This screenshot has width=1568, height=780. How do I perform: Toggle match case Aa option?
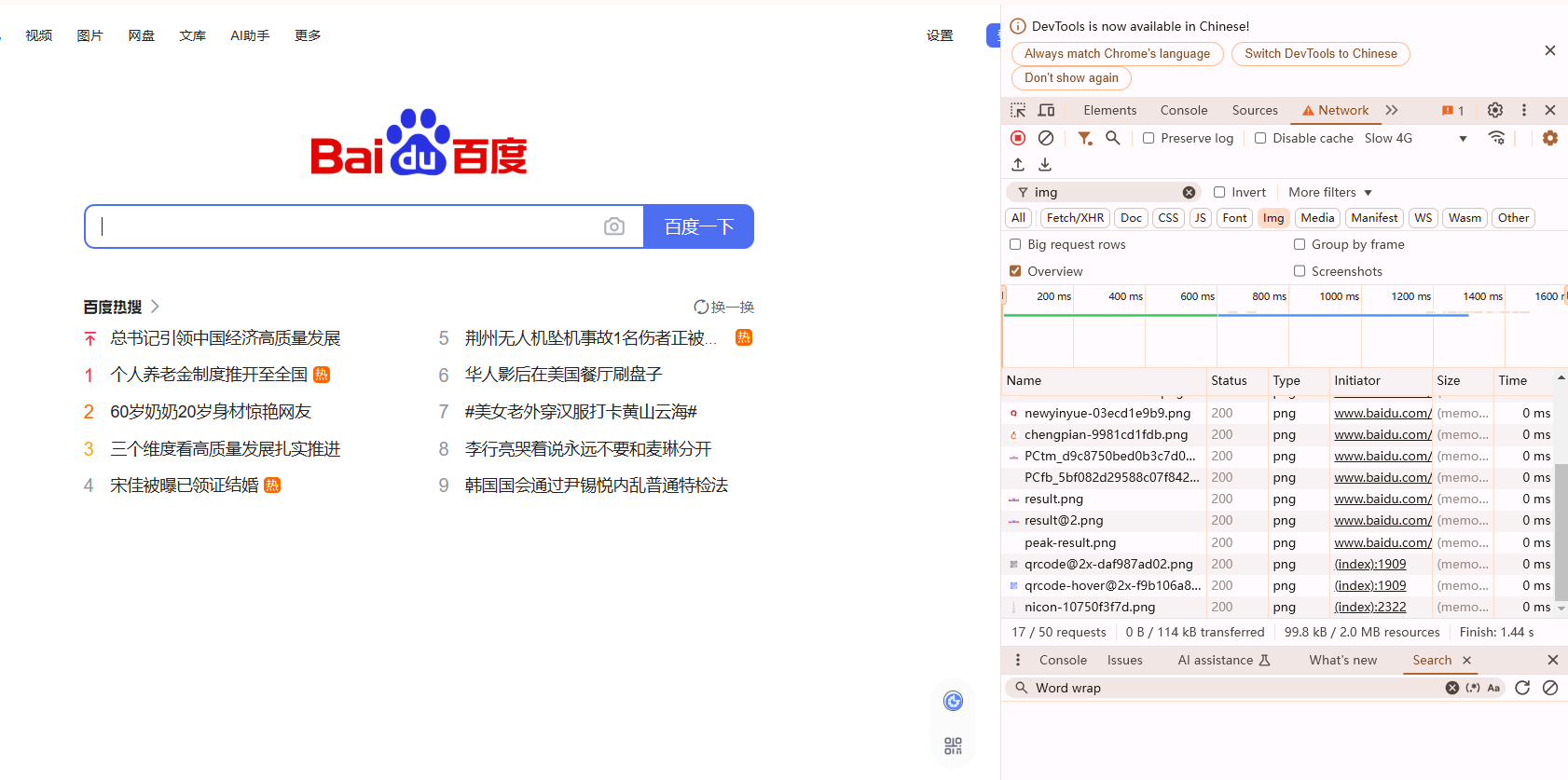point(1493,688)
